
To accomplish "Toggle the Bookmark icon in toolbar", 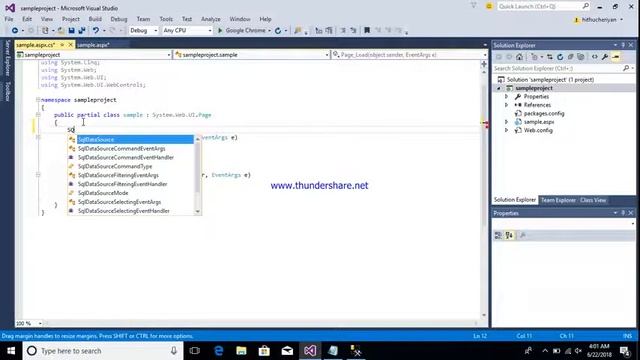I will pyautogui.click(x=367, y=30).
